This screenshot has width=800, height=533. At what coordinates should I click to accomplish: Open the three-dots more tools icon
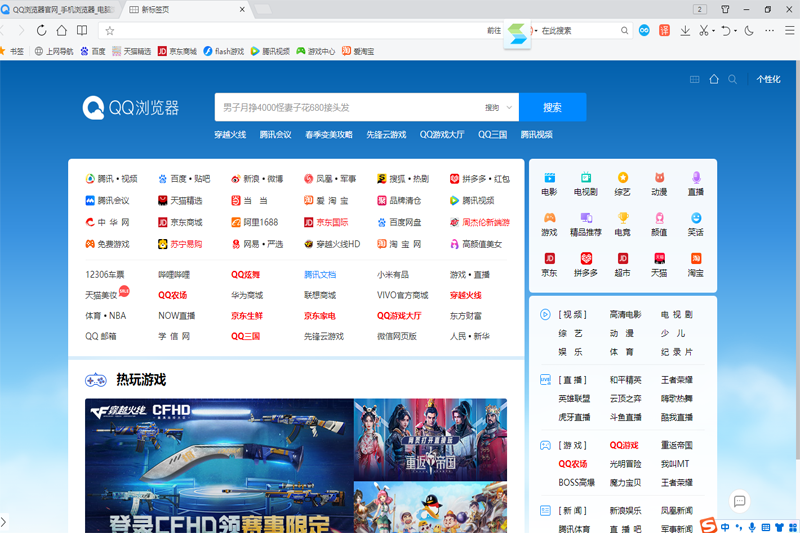pos(769,31)
